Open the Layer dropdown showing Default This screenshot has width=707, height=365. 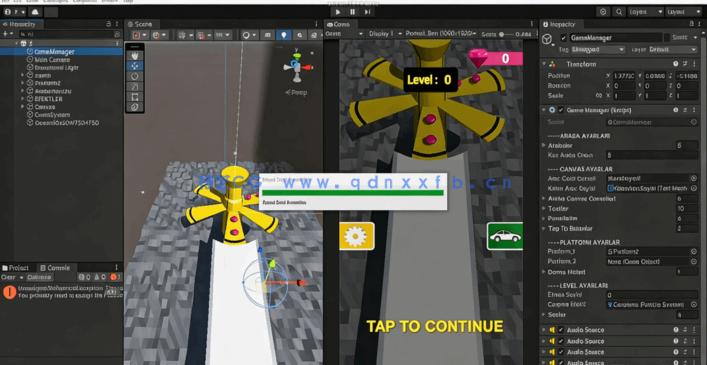tap(673, 50)
